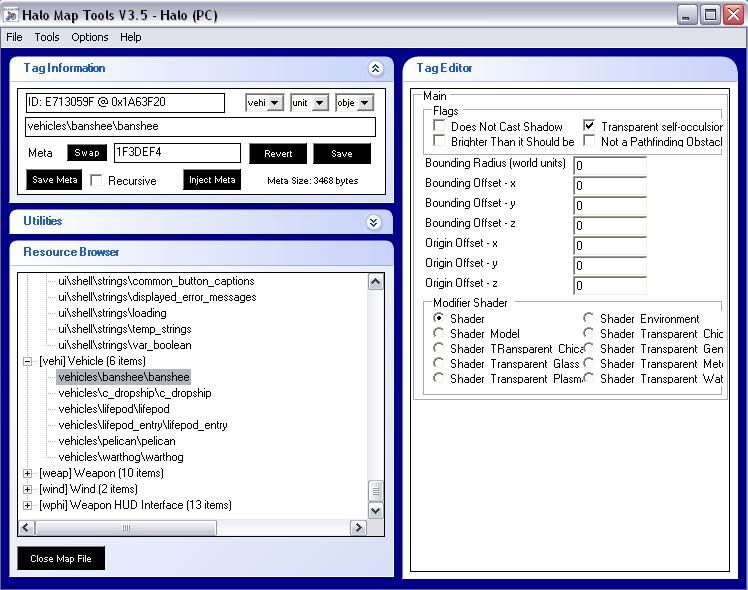Select vehicles\lifepod_entry\lifepod_entry in tree
The image size is (748, 590).
143,425
